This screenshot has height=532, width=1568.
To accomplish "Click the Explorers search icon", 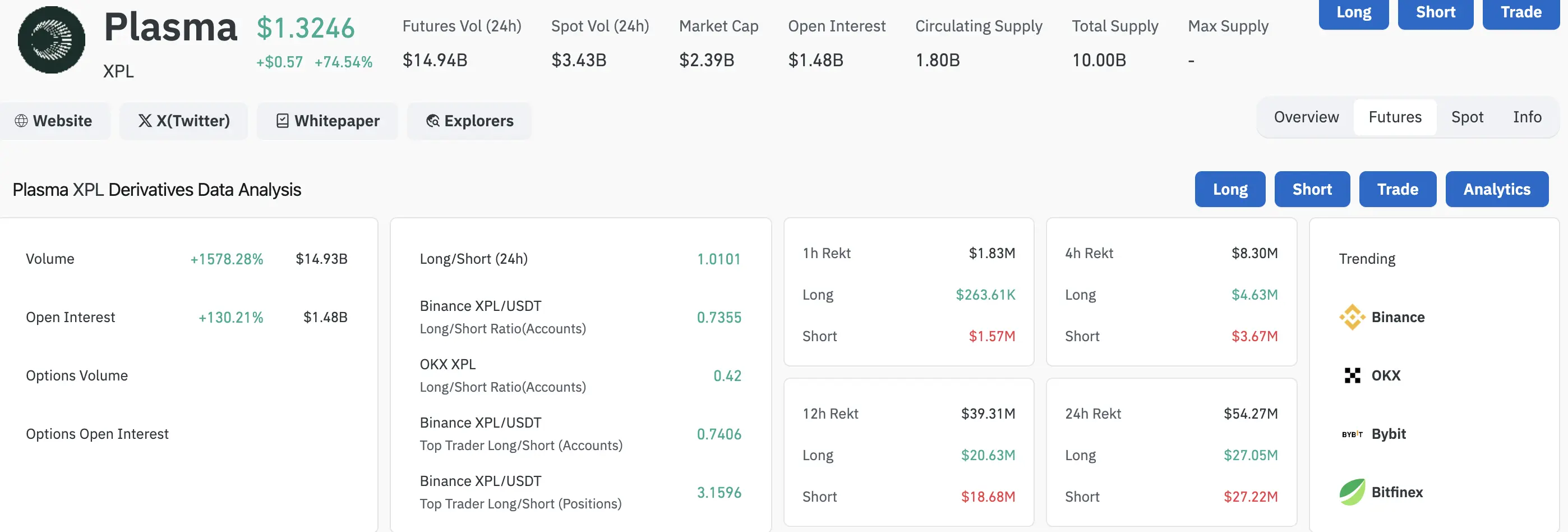I will click(433, 121).
